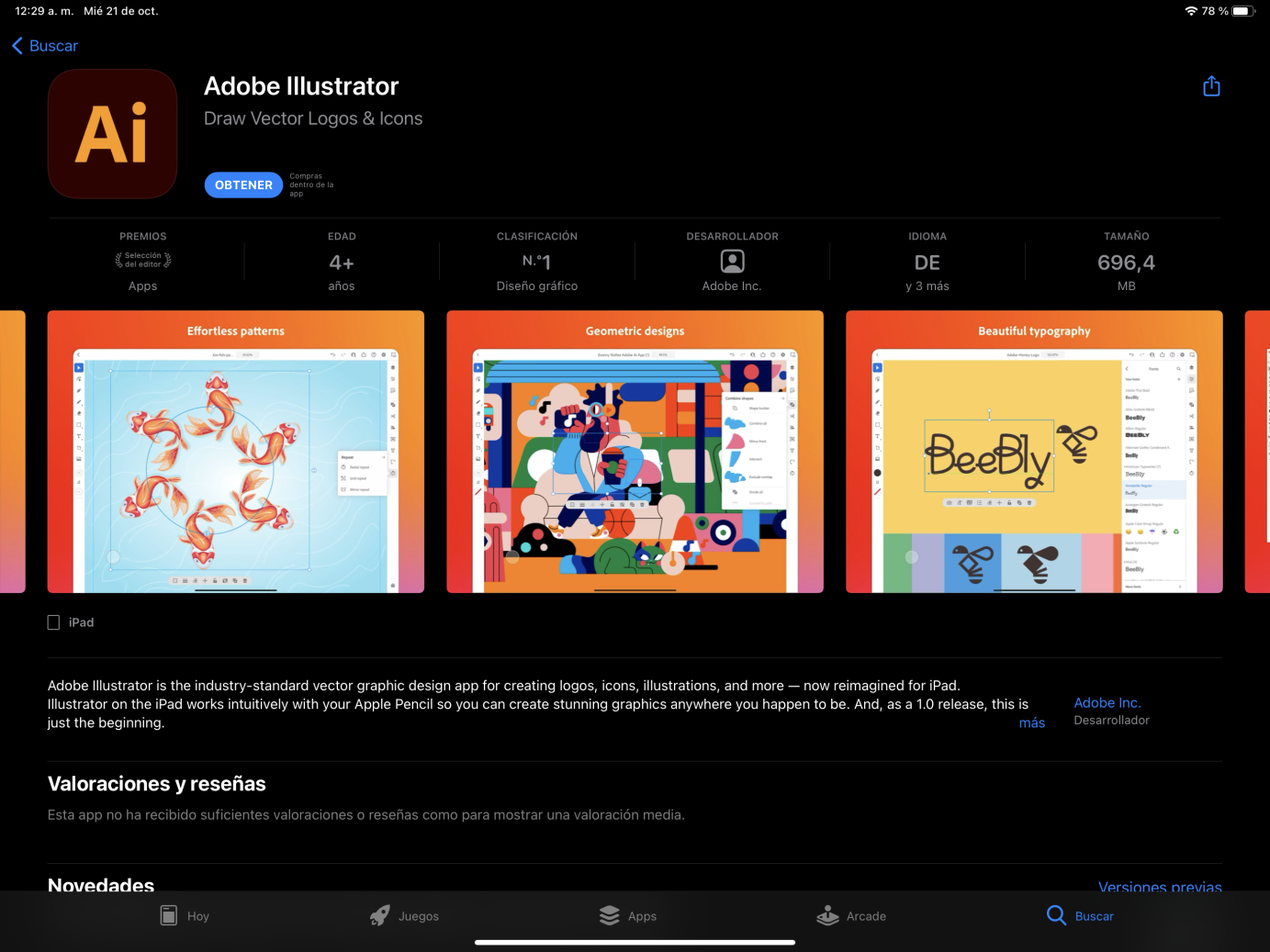The image size is (1270, 952).
Task: Check the battery indicator in status bar
Action: pyautogui.click(x=1242, y=11)
